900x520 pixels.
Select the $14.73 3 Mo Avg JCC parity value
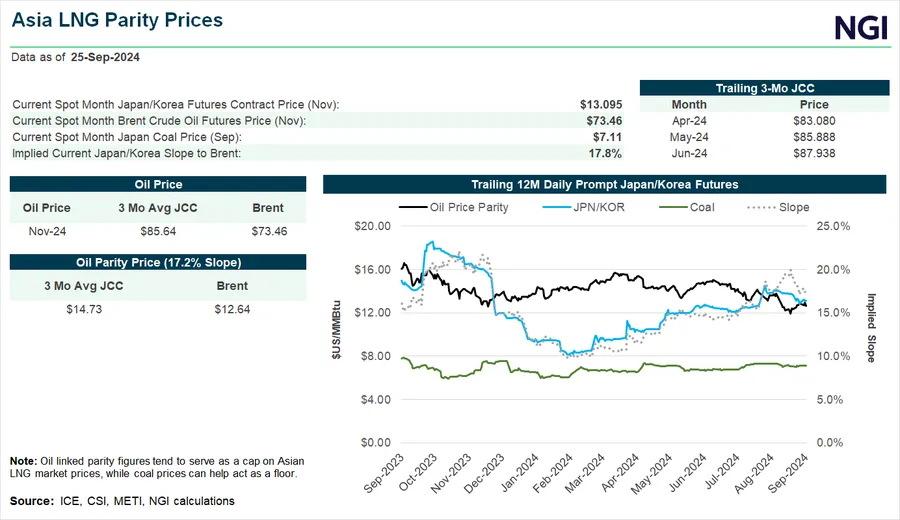click(x=83, y=309)
